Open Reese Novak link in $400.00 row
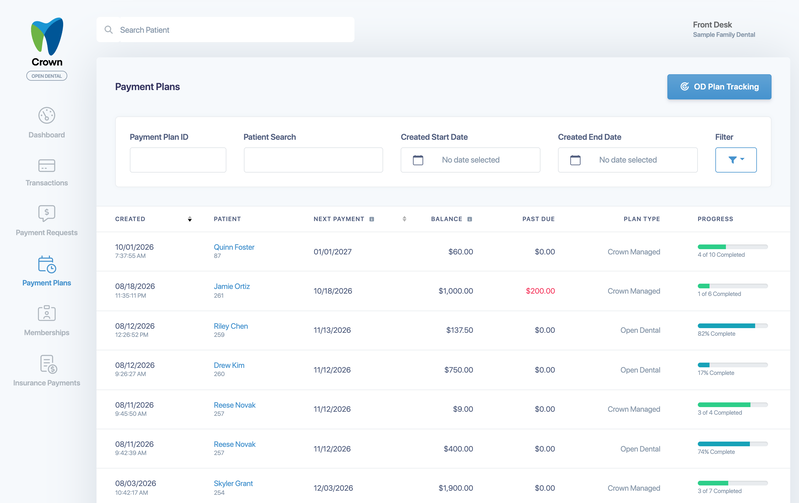The height and width of the screenshot is (503, 799). pos(234,444)
